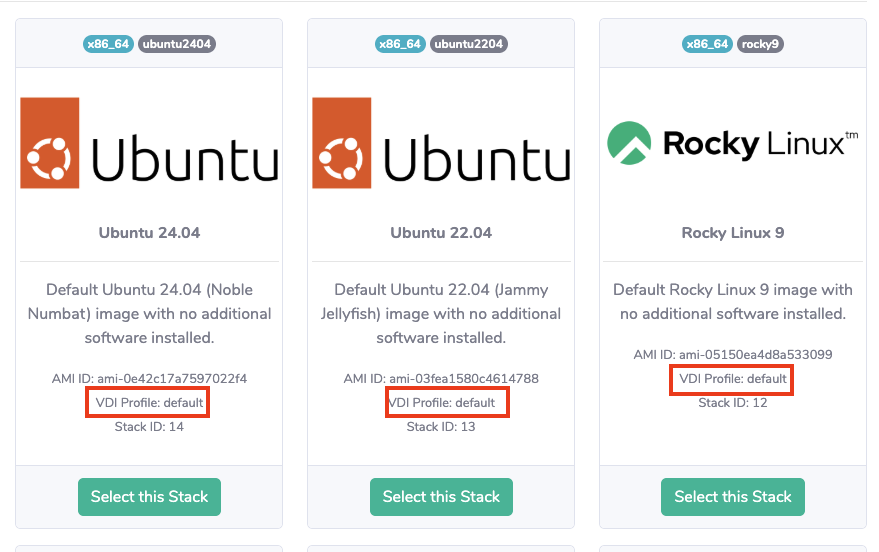Select this Stack for Rocky Linux 9
The width and height of the screenshot is (879, 552).
[x=733, y=497]
